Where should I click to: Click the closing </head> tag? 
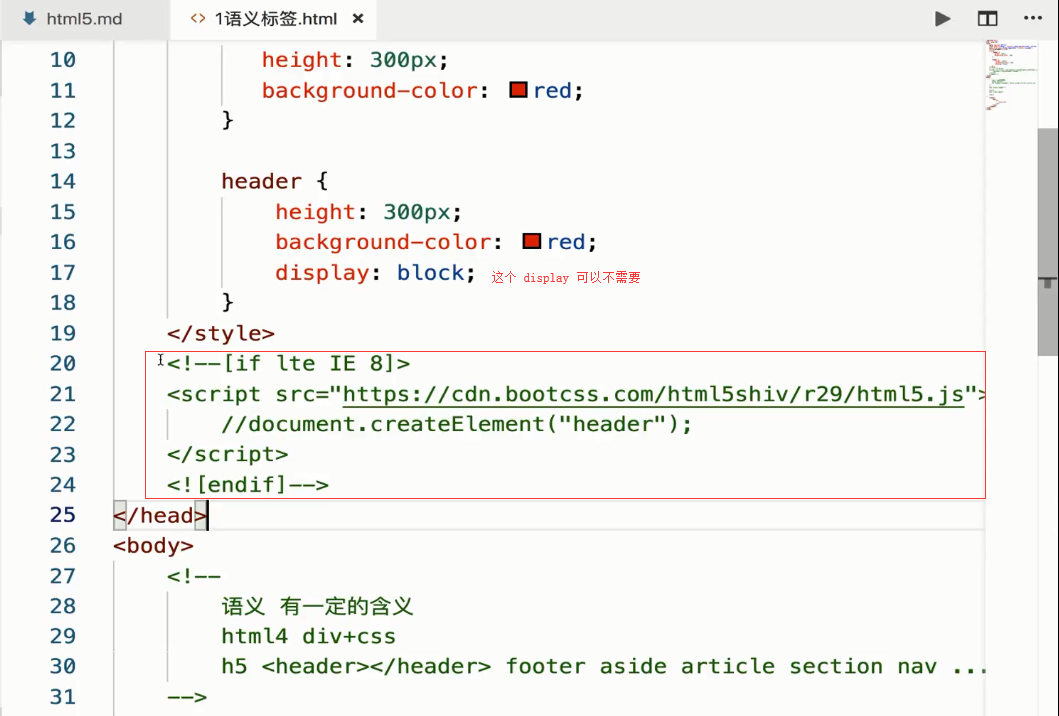[160, 515]
